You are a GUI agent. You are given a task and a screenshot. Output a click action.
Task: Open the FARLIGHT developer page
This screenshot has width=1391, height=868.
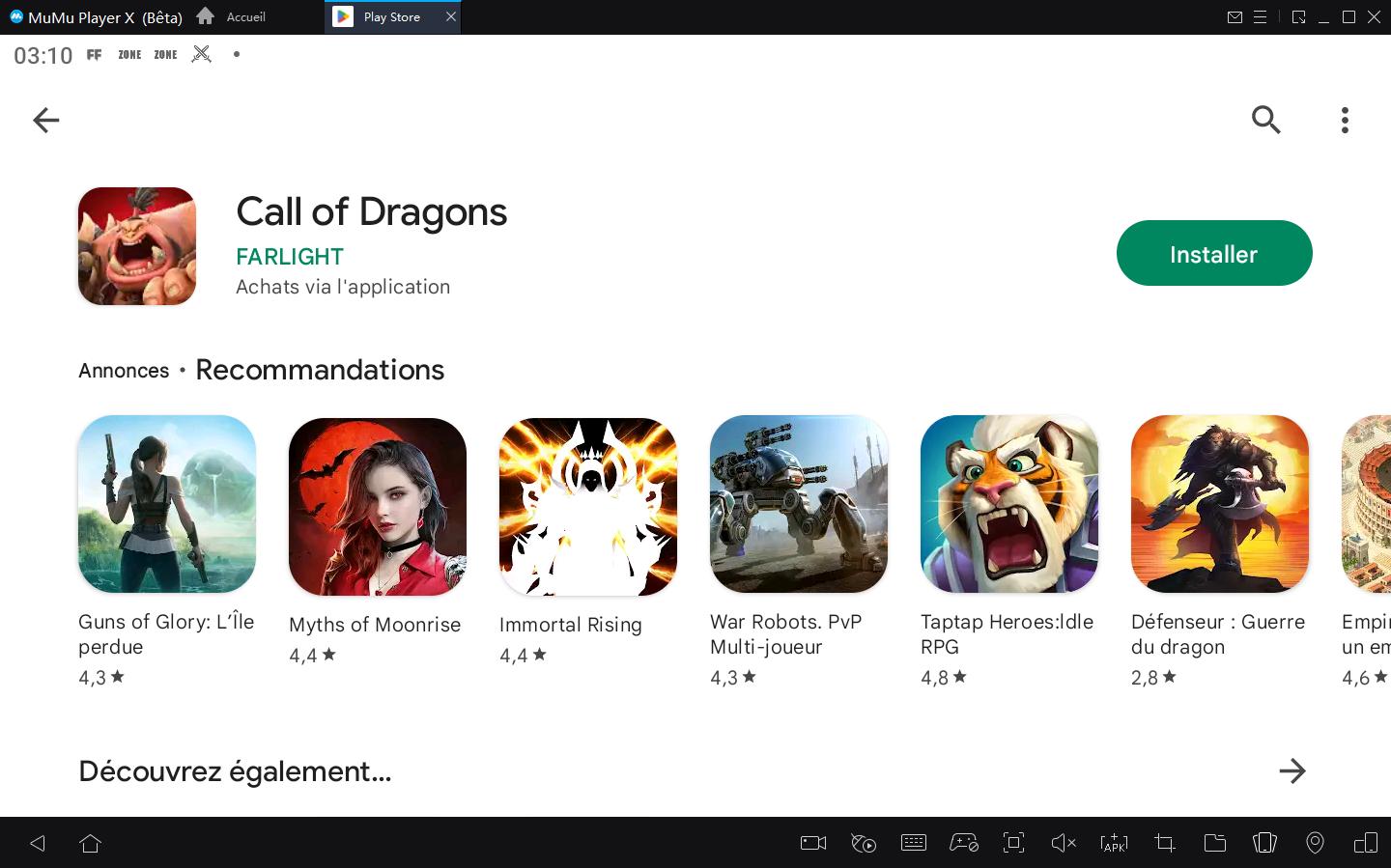(x=290, y=257)
